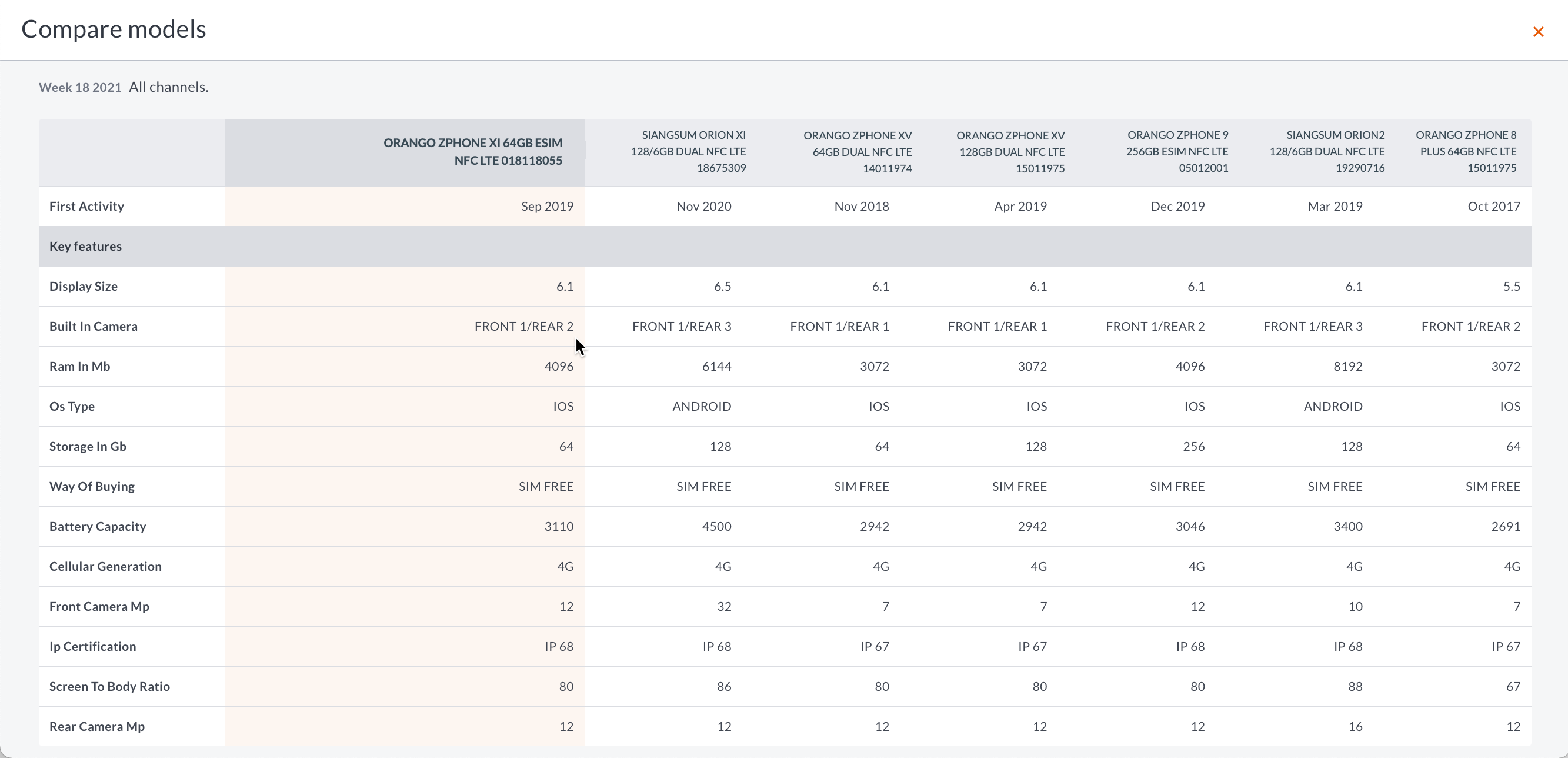Image resolution: width=1568 pixels, height=758 pixels.
Task: Click Mar 2019 first activity value
Action: point(1335,207)
